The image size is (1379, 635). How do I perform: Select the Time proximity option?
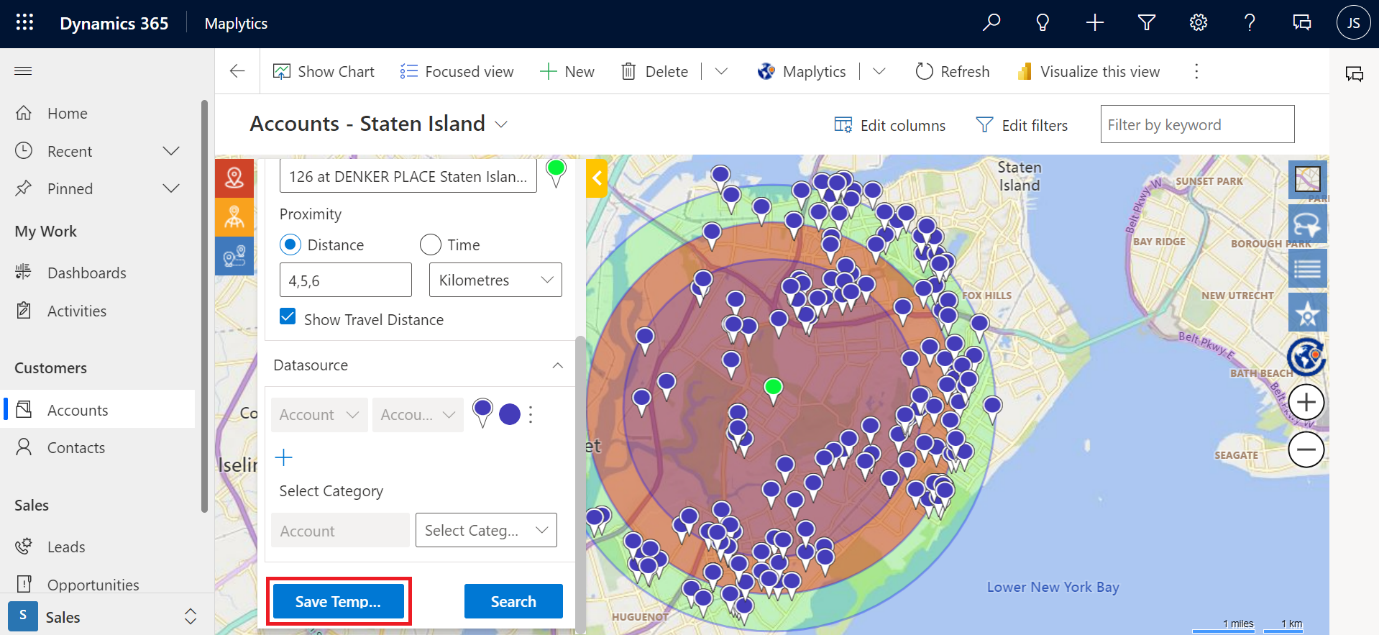pos(431,245)
